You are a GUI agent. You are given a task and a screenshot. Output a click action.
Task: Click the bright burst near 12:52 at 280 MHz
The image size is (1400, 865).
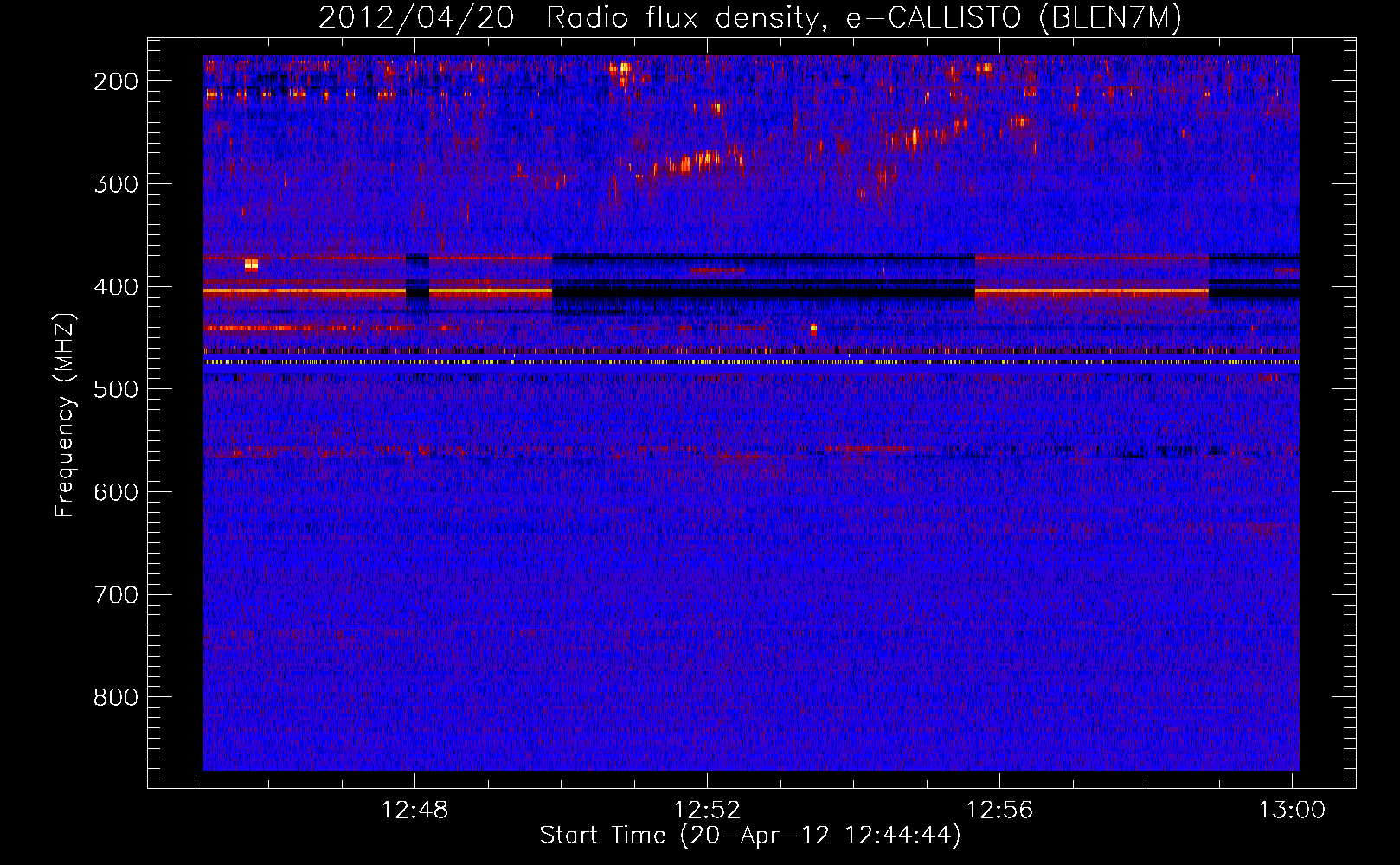point(697,160)
